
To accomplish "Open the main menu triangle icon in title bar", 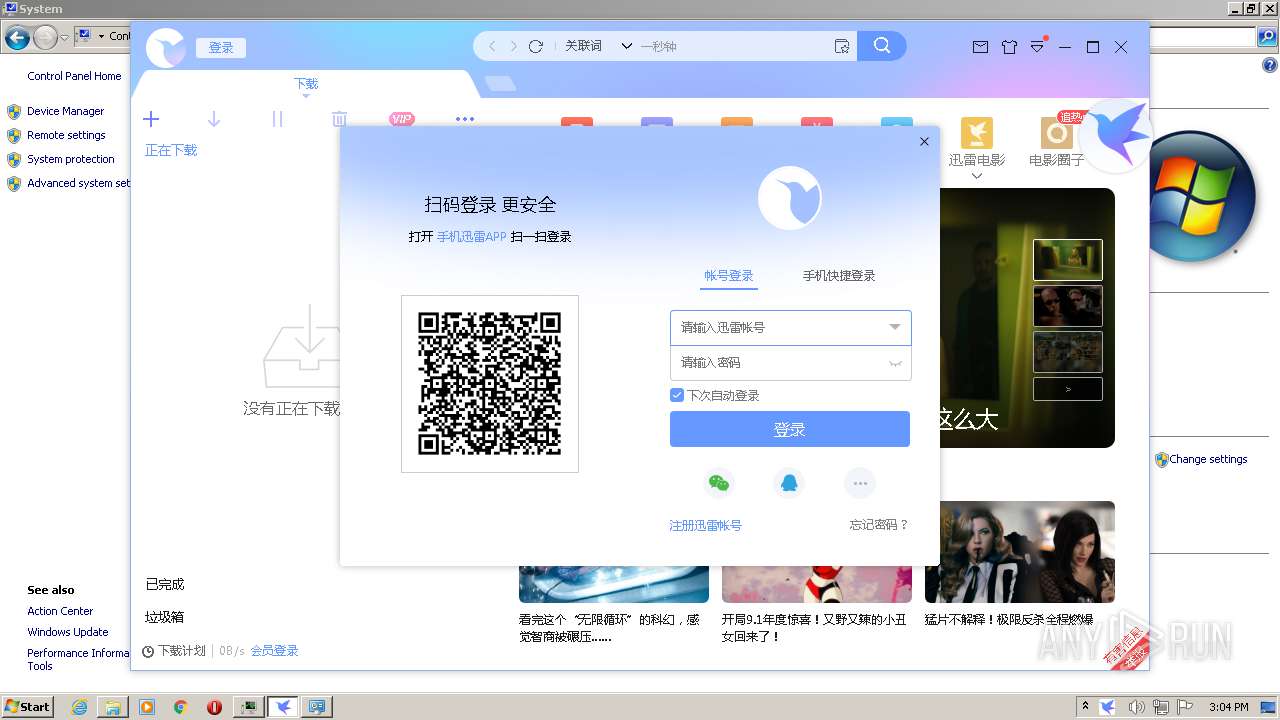I will [x=1037, y=47].
